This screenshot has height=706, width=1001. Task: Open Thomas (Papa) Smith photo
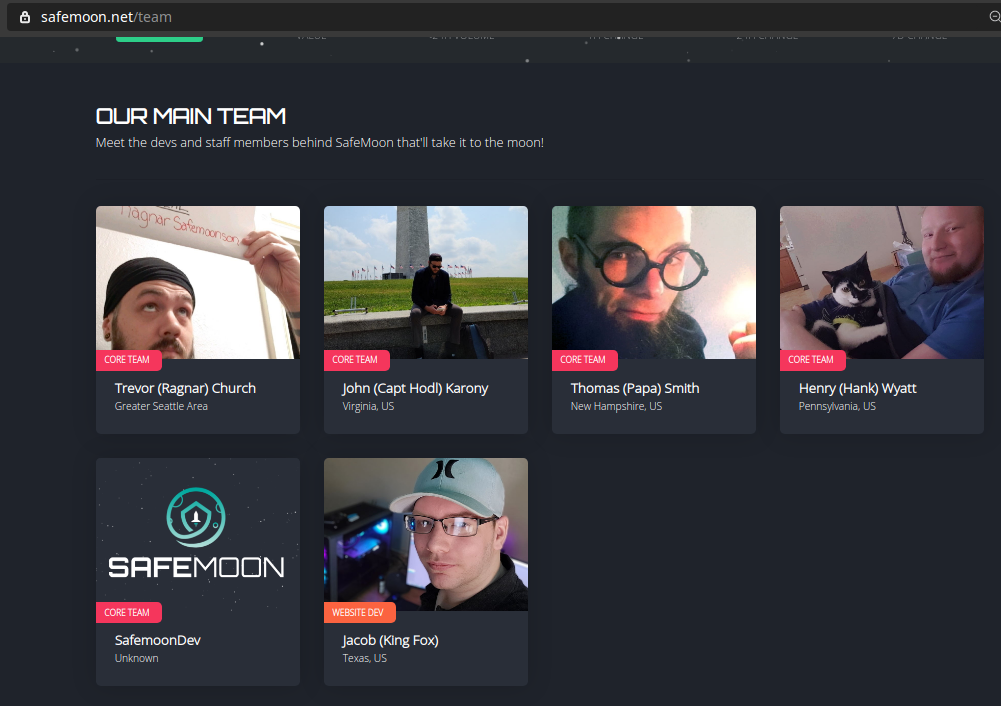(654, 282)
